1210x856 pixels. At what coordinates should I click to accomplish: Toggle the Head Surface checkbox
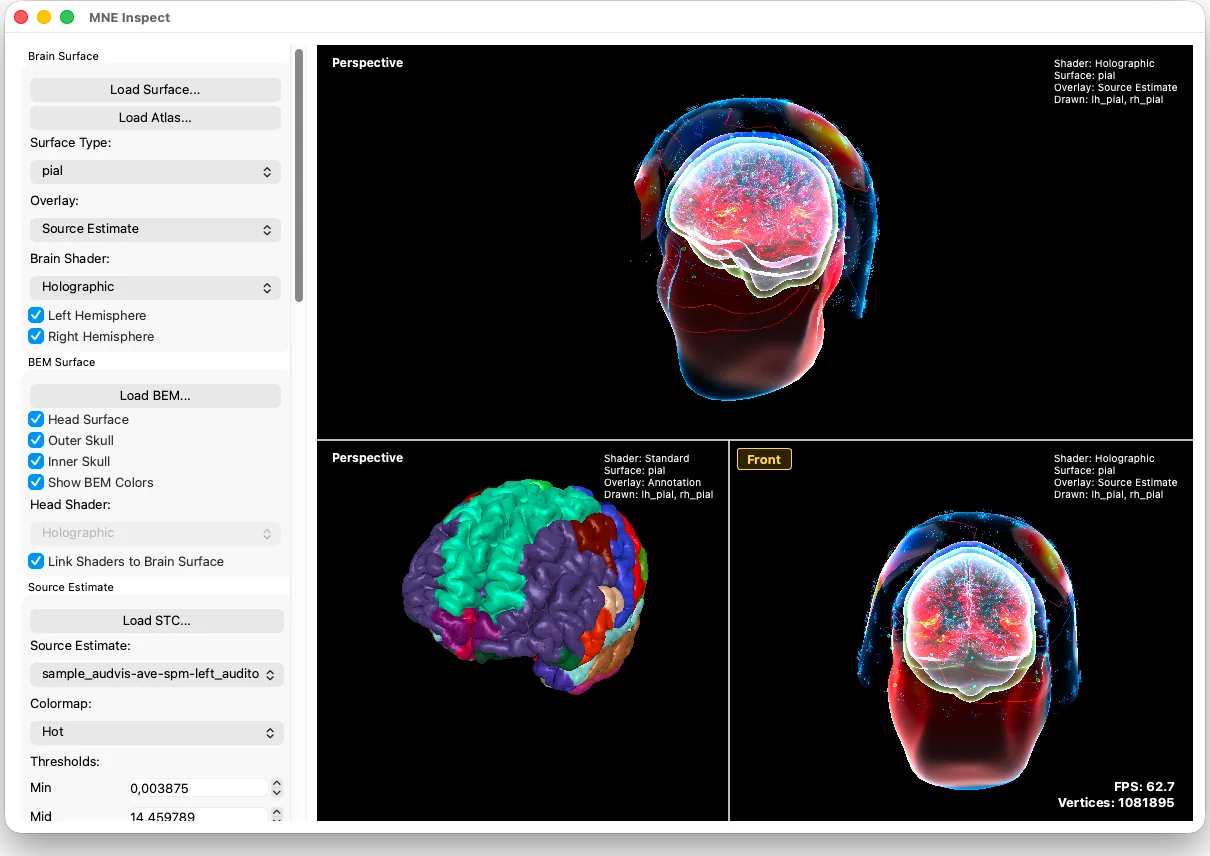pos(36,419)
